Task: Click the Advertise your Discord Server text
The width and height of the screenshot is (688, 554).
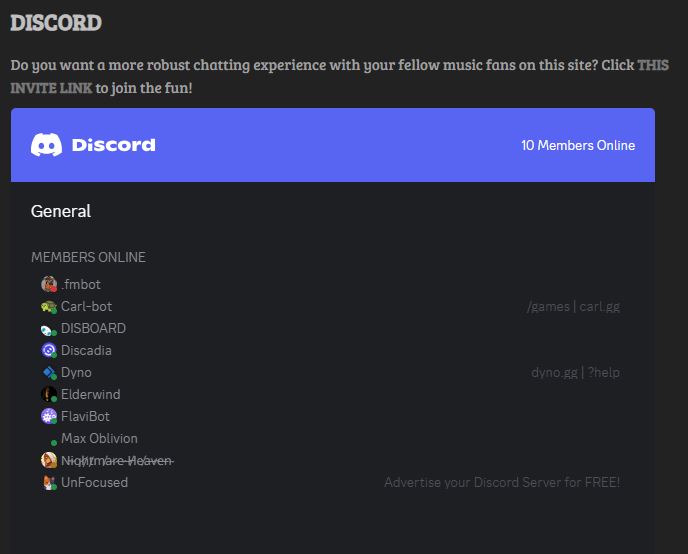Action: (502, 482)
